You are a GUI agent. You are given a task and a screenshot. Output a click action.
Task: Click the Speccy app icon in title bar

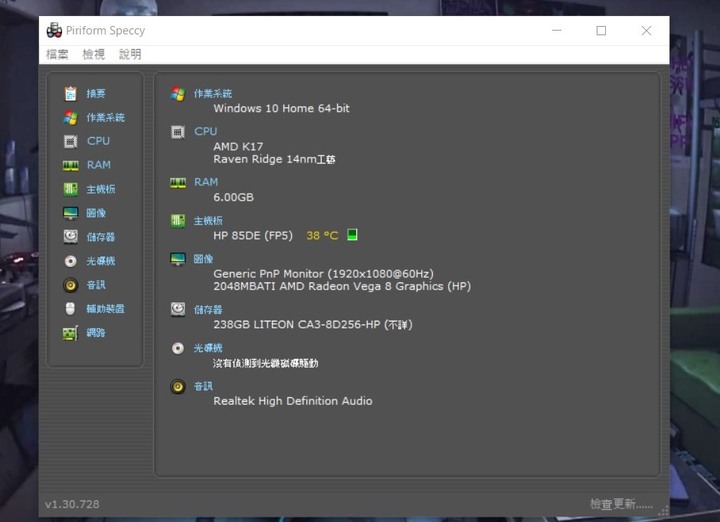tap(54, 30)
